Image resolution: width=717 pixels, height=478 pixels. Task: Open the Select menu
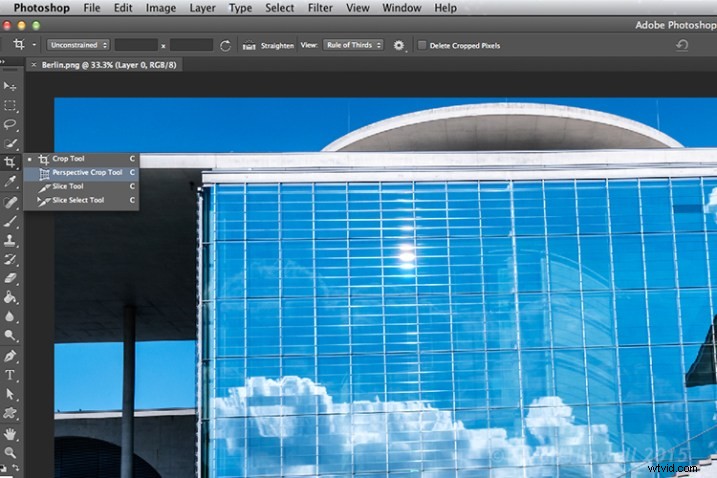[279, 8]
